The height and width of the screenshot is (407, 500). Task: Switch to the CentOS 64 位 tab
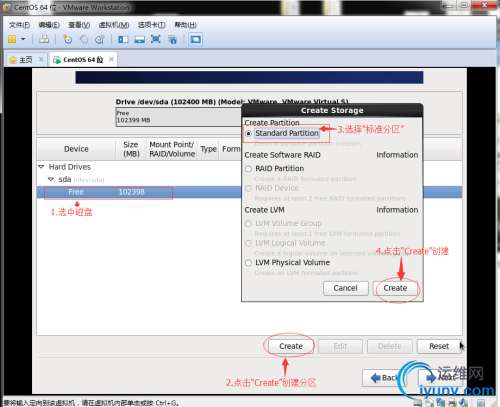pyautogui.click(x=83, y=60)
